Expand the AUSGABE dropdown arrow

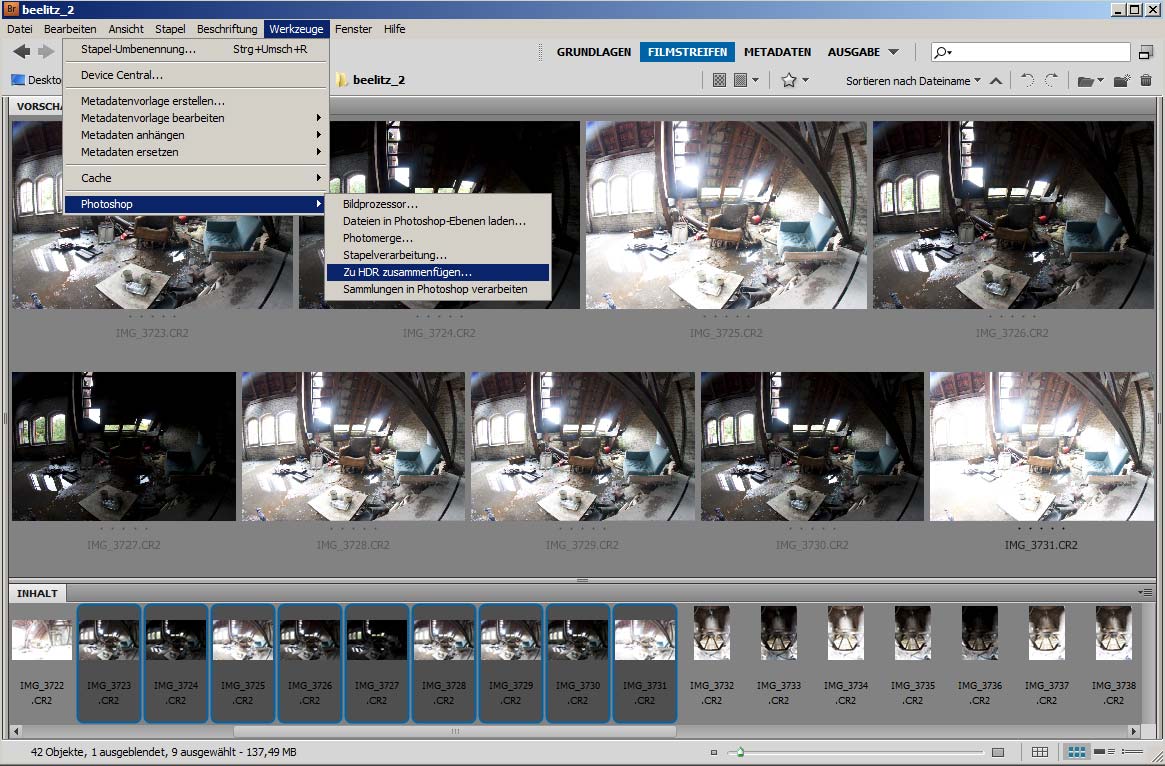[x=893, y=52]
